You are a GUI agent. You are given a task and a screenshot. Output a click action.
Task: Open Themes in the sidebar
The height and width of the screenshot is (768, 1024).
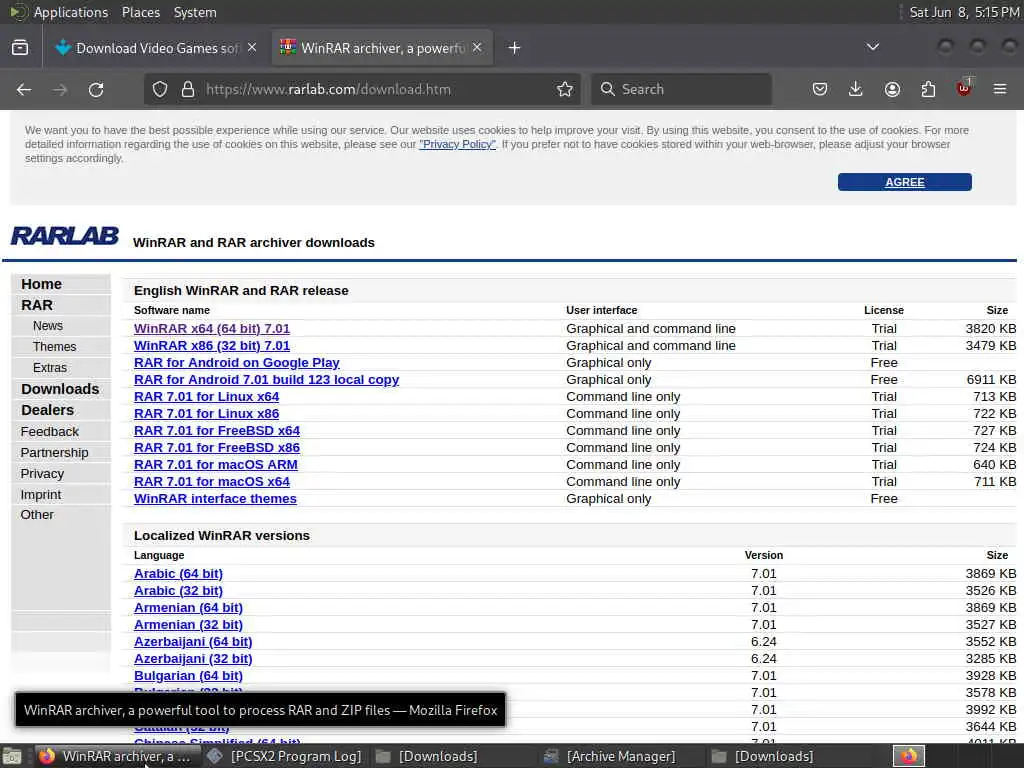pos(54,347)
